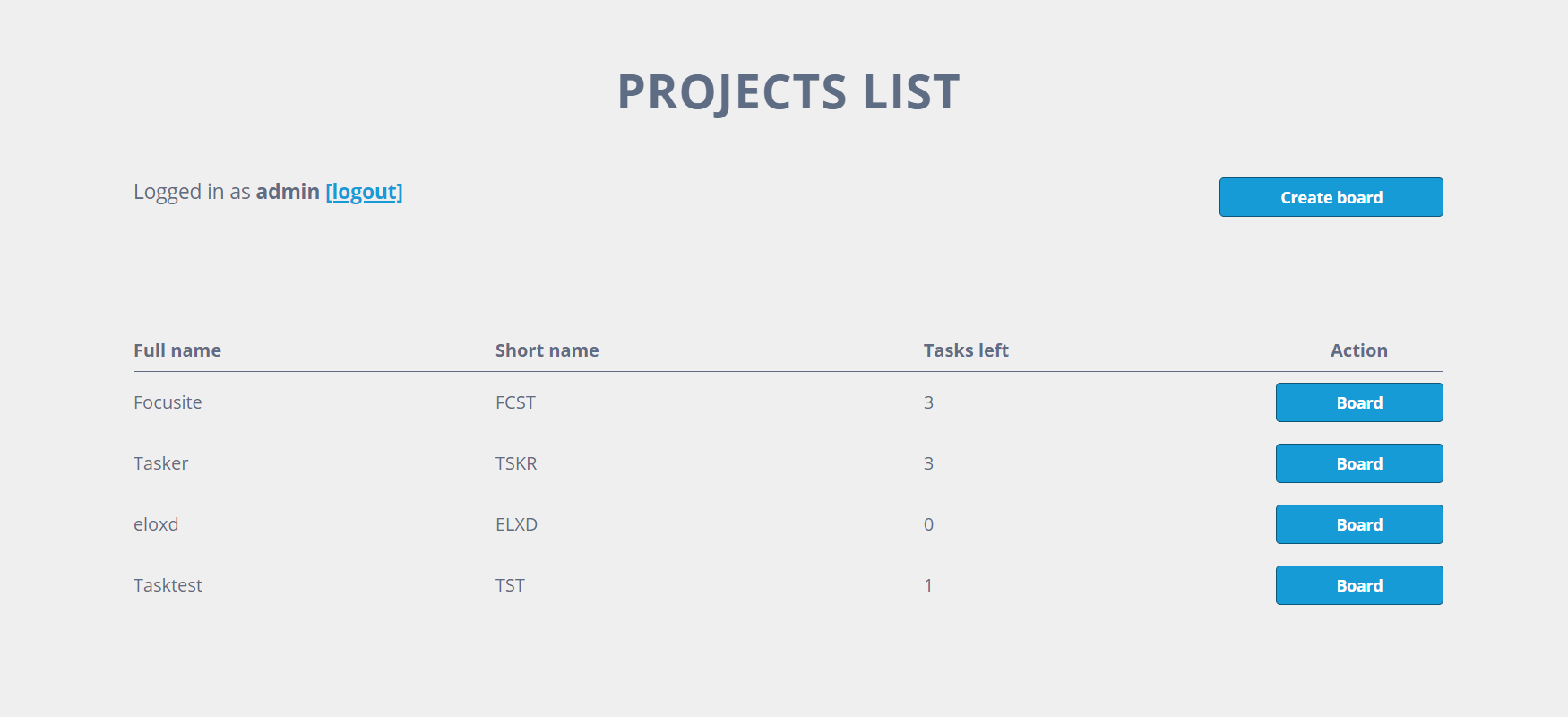This screenshot has width=1568, height=717.
Task: Open the board for Focusite project
Action: tap(1358, 402)
